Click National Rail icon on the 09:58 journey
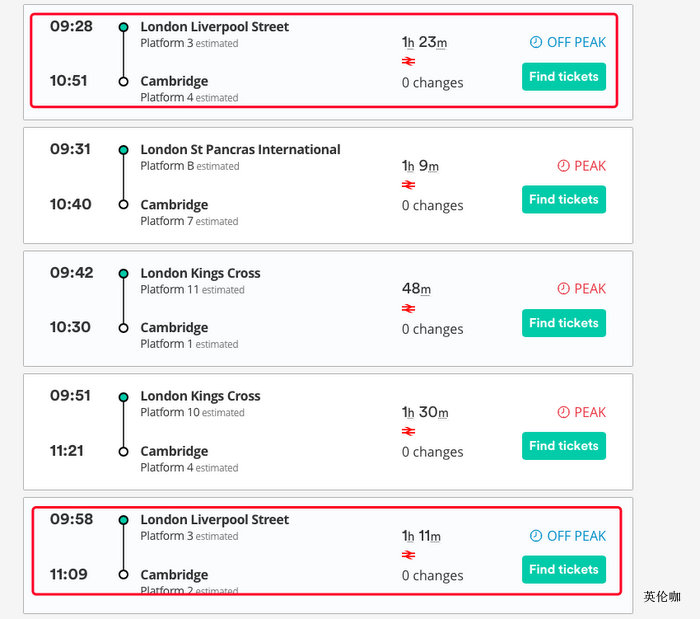Screen dimensions: 700x619 [x=408, y=555]
